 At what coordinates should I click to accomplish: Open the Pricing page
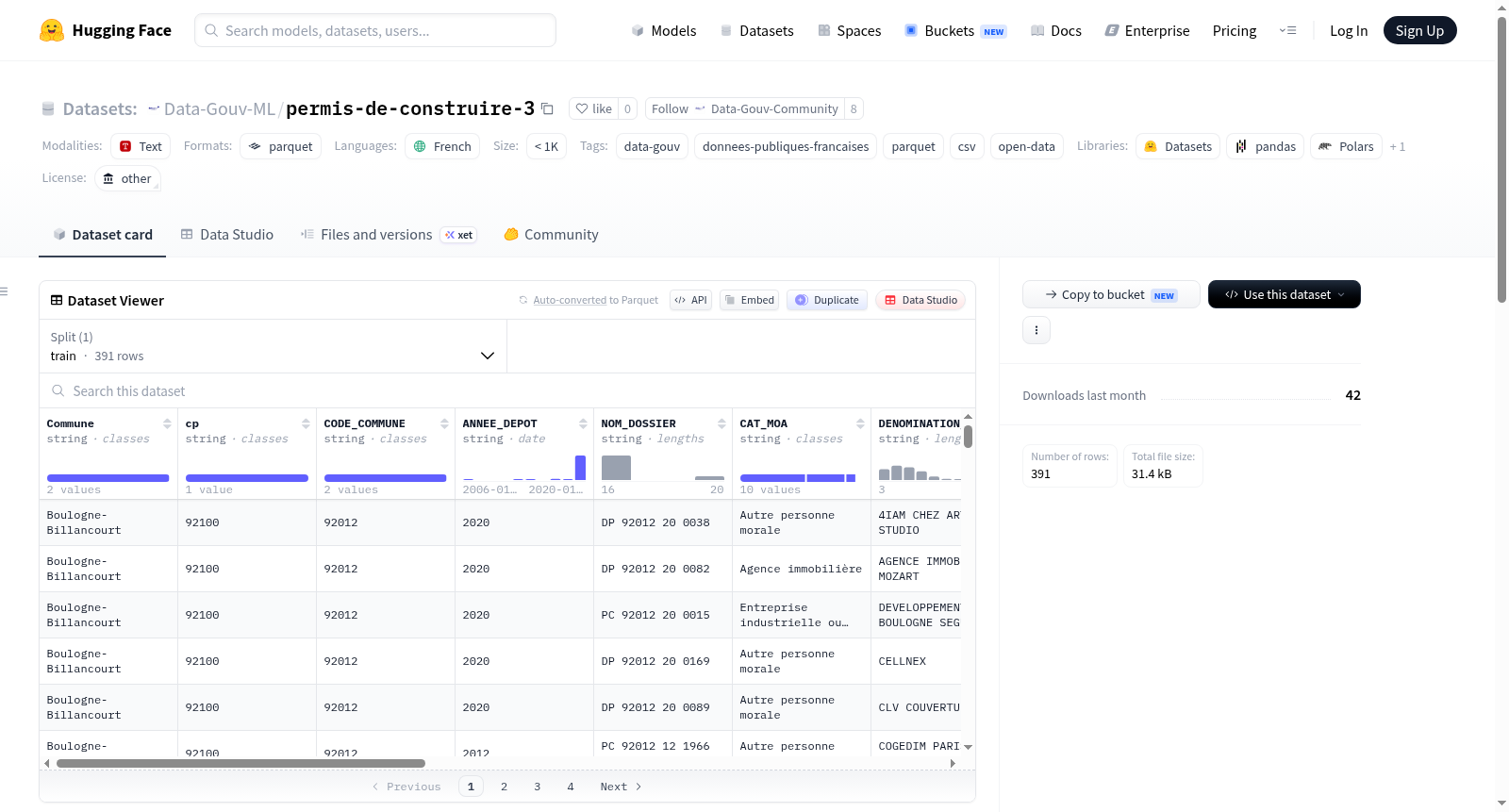1235,30
